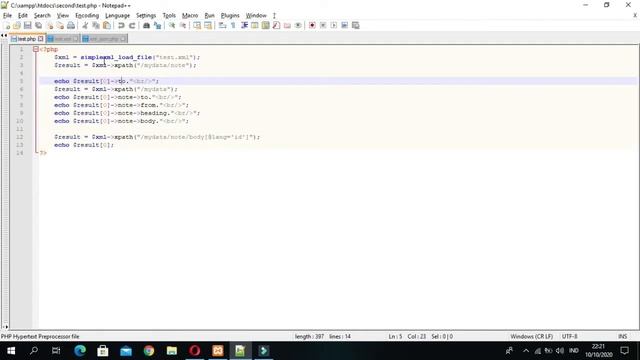The width and height of the screenshot is (640, 360).
Task: Collapse the <?php fold marker on line 1
Action: click(36, 49)
